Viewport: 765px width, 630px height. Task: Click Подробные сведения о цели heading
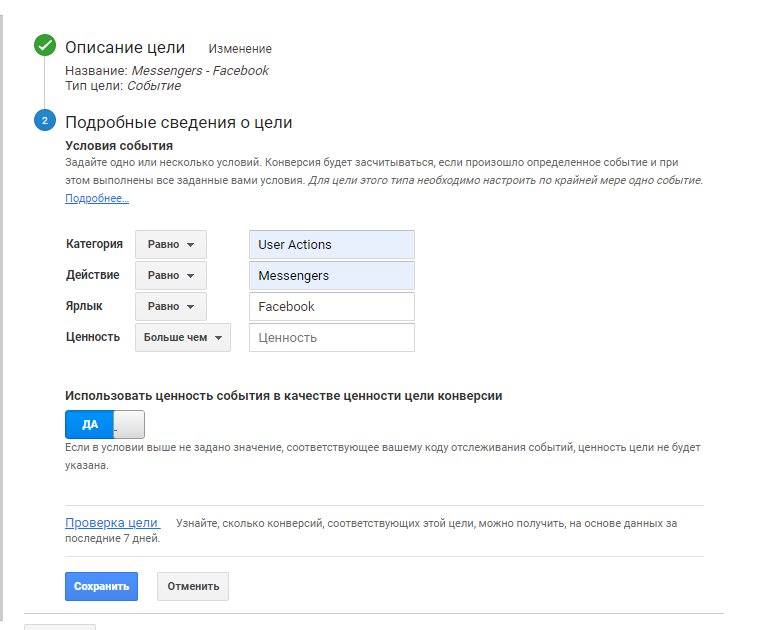click(178, 123)
